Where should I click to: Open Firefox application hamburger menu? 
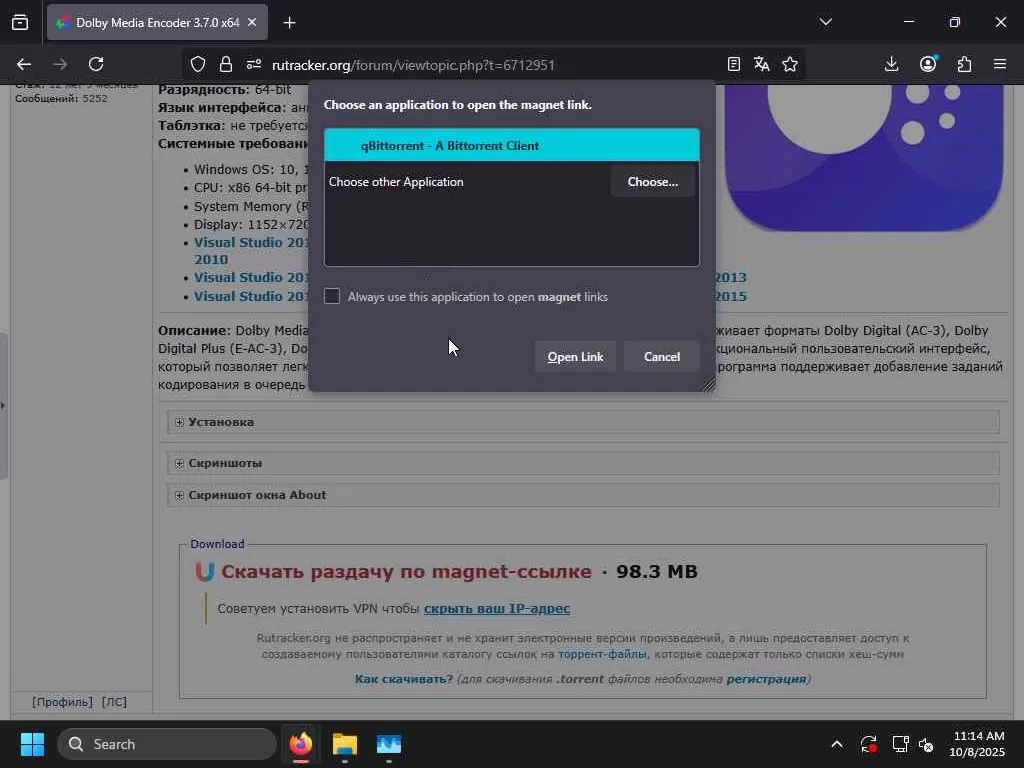[999, 64]
